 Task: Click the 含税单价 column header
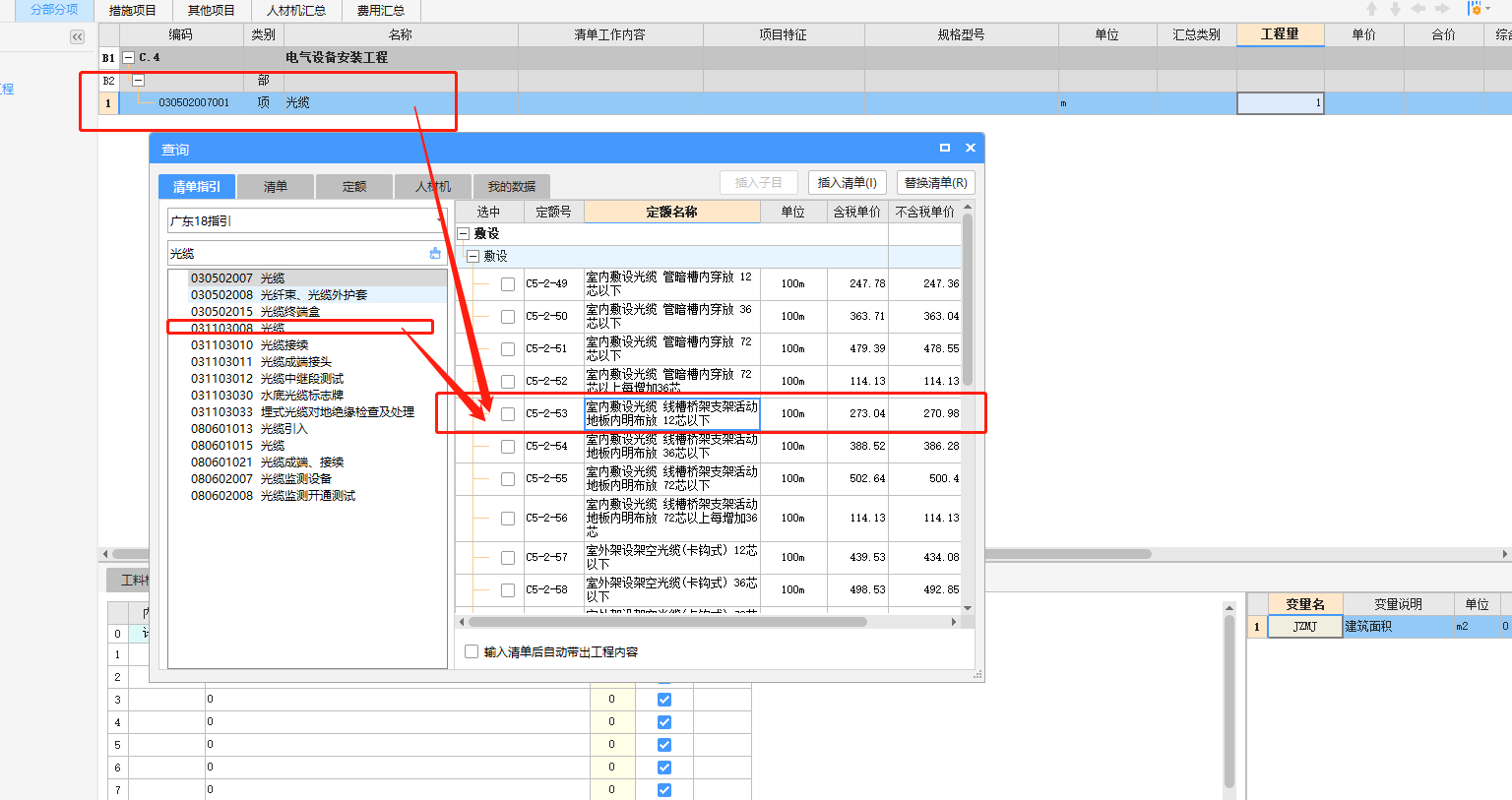point(857,212)
